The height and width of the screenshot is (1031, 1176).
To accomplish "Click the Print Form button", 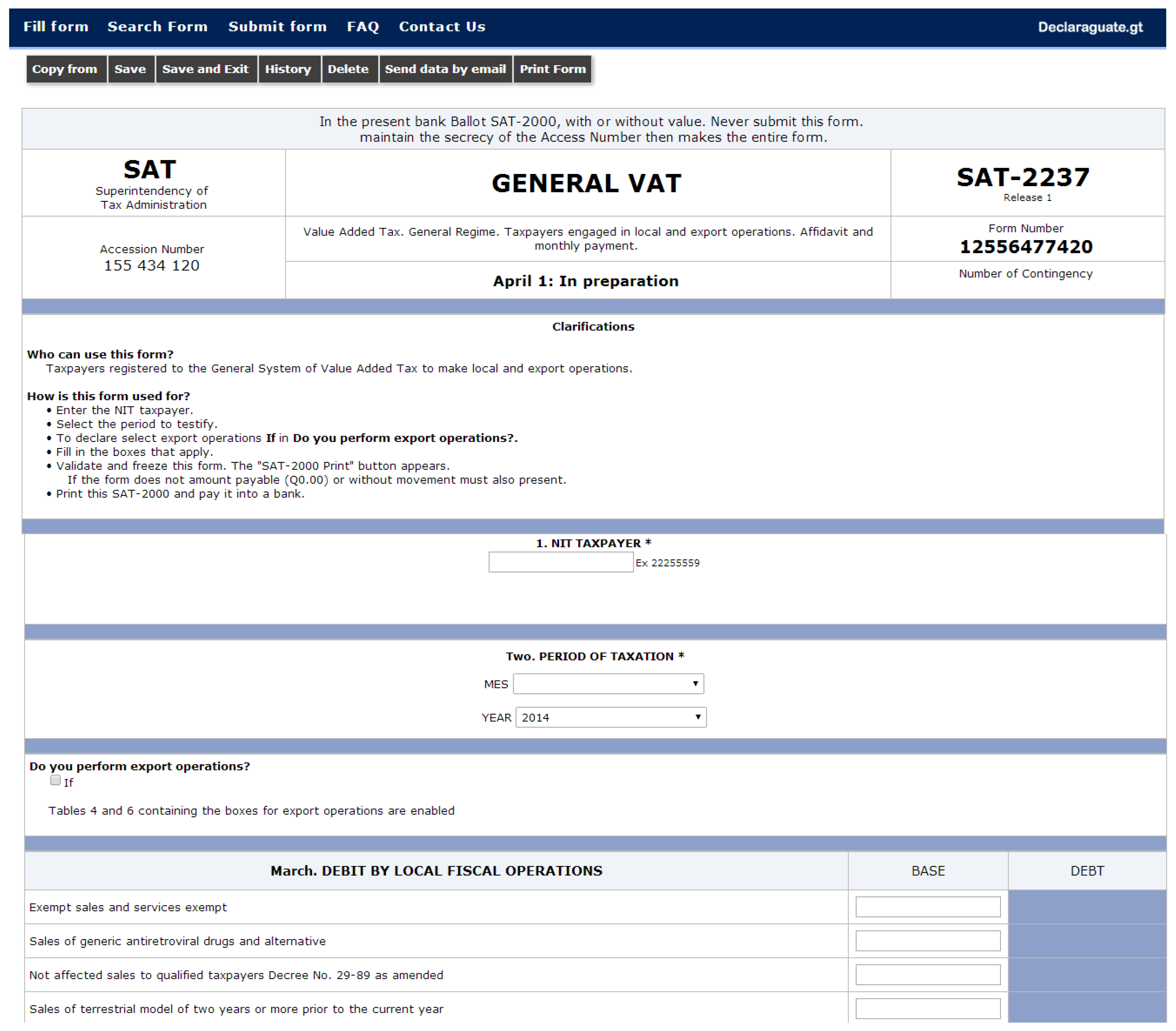I will (552, 69).
